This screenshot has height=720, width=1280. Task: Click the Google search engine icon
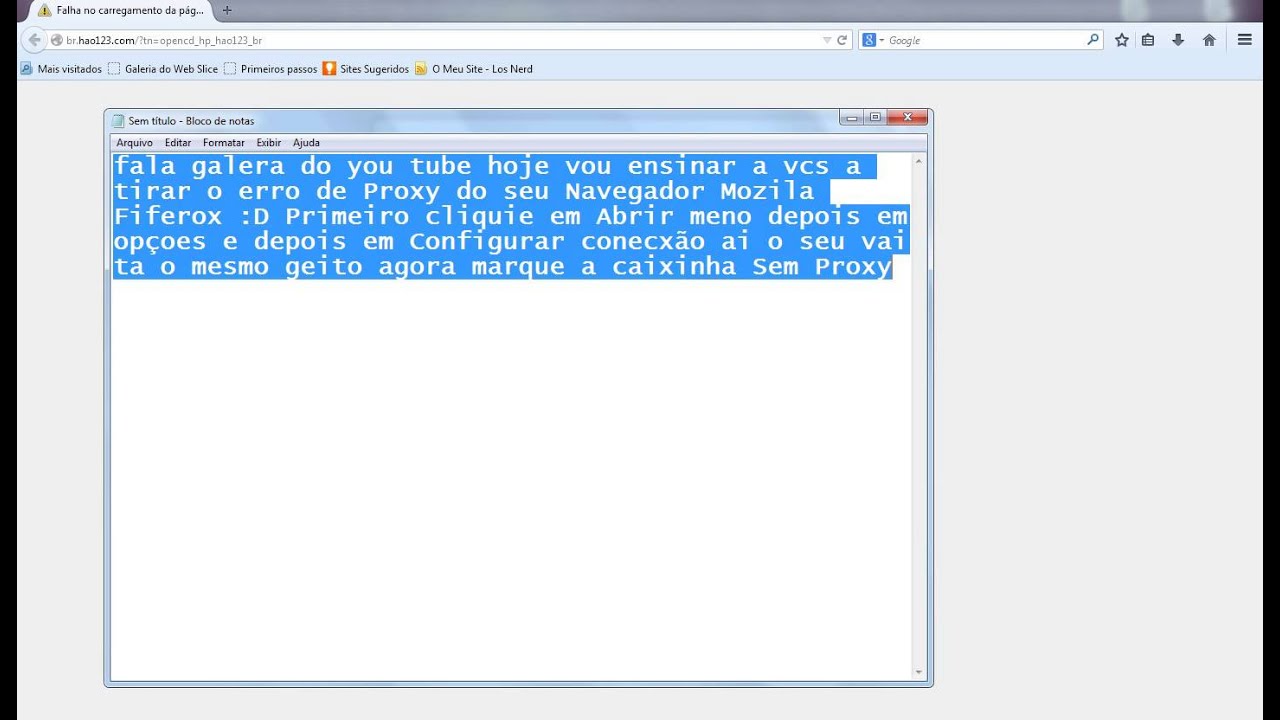869,40
